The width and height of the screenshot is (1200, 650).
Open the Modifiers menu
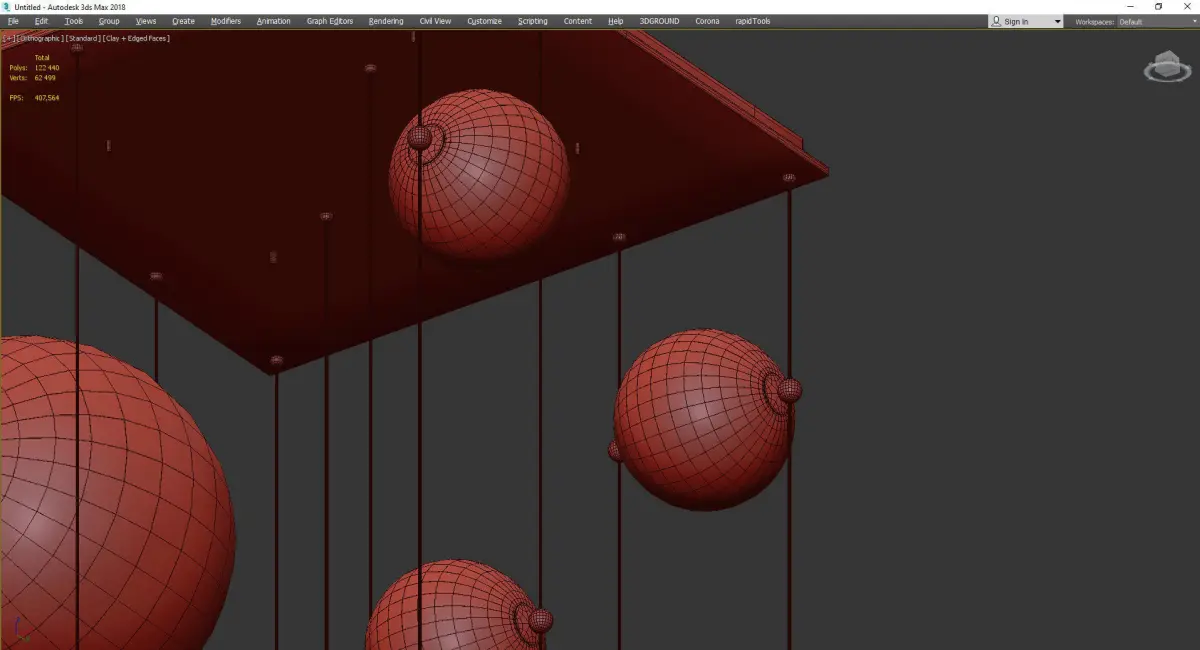pyautogui.click(x=226, y=21)
